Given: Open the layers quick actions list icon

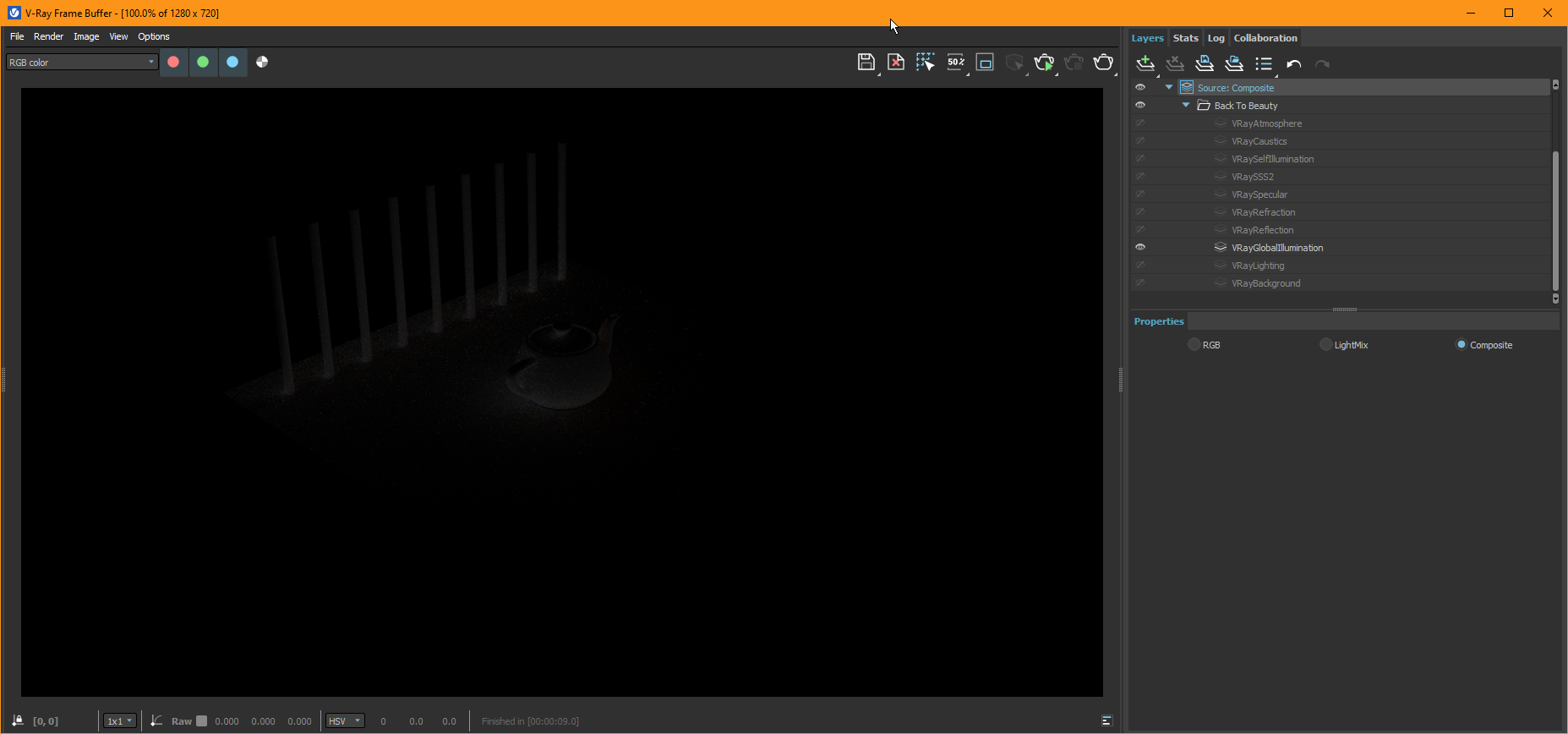Looking at the screenshot, I should 1264,63.
